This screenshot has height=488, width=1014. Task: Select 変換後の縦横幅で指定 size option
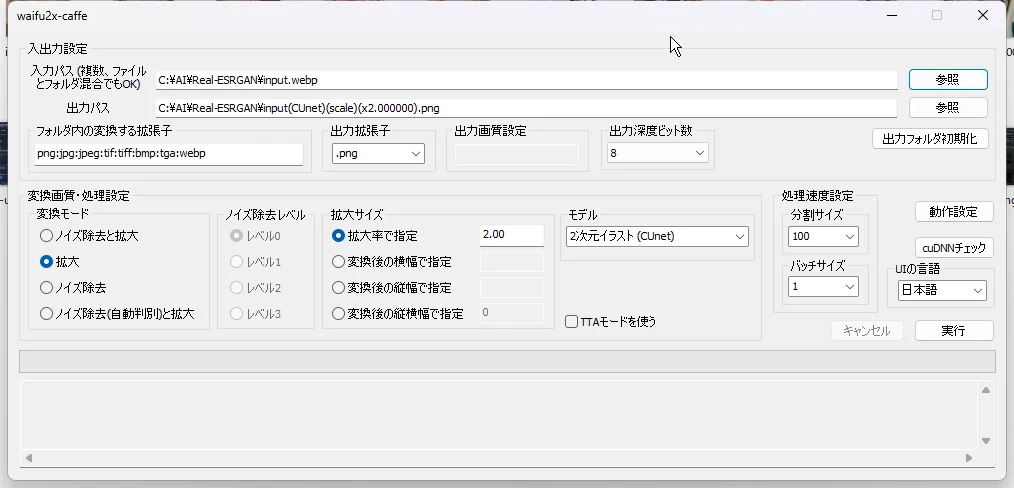click(338, 314)
